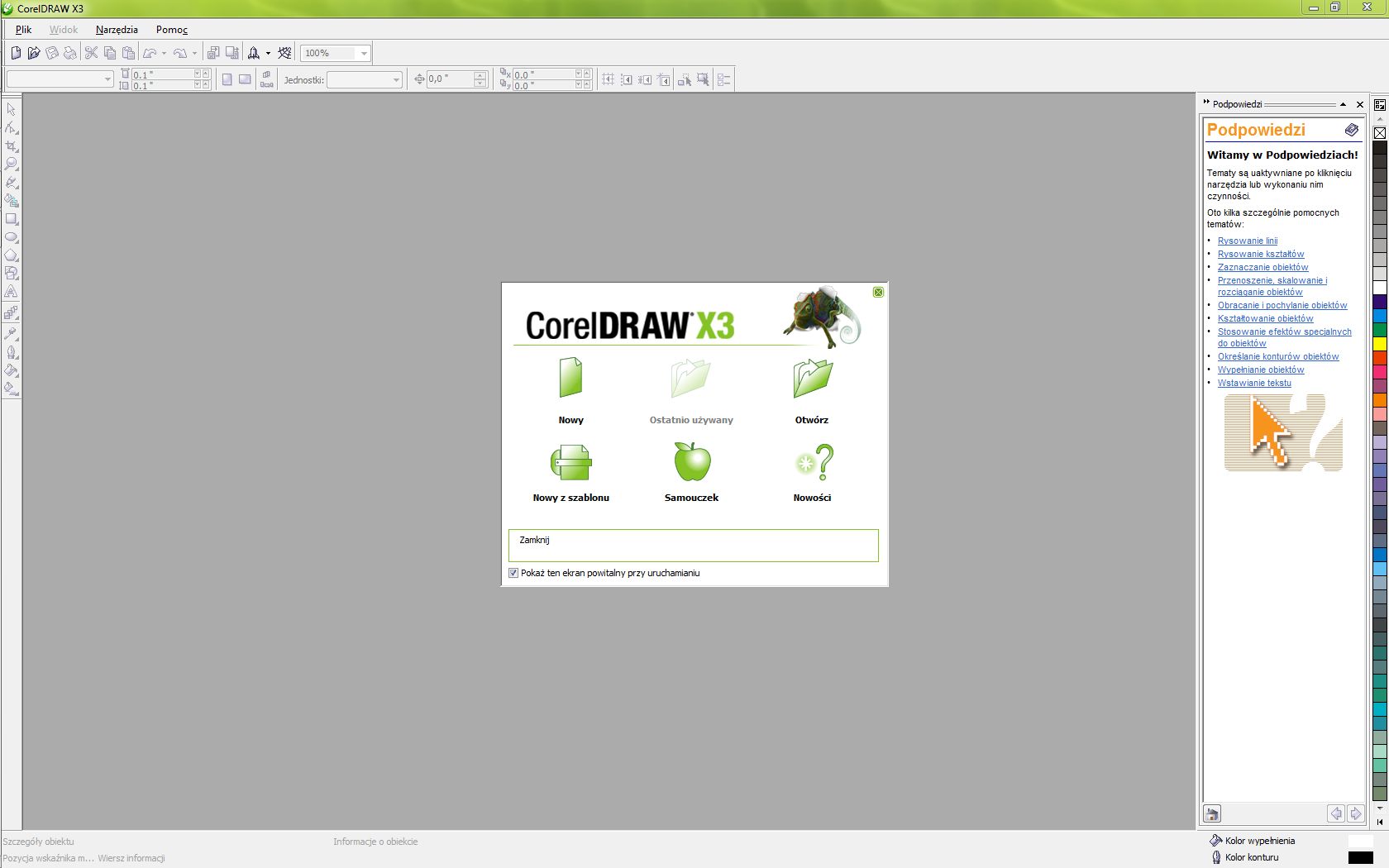Select the Rectangle tool
Screen dimensions: 1389x868
pyautogui.click(x=12, y=219)
